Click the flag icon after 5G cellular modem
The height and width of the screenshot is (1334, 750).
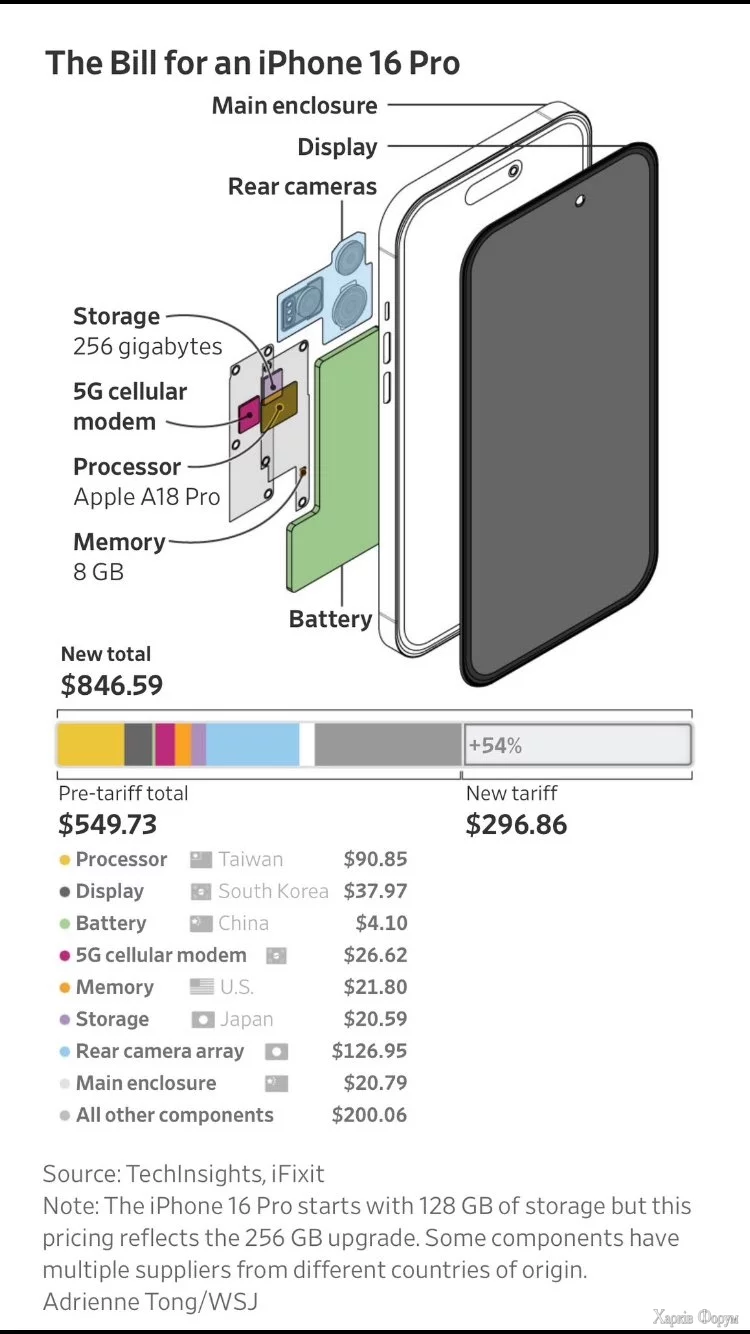276,955
